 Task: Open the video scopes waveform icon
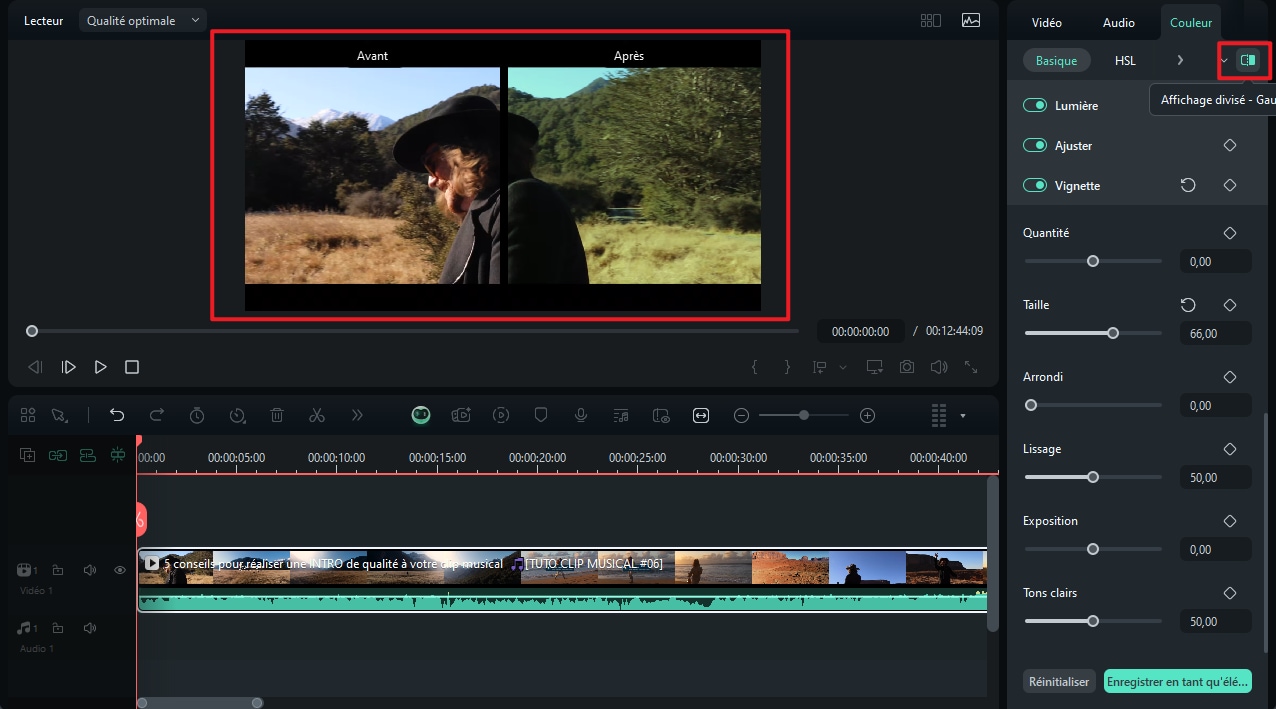pos(971,20)
